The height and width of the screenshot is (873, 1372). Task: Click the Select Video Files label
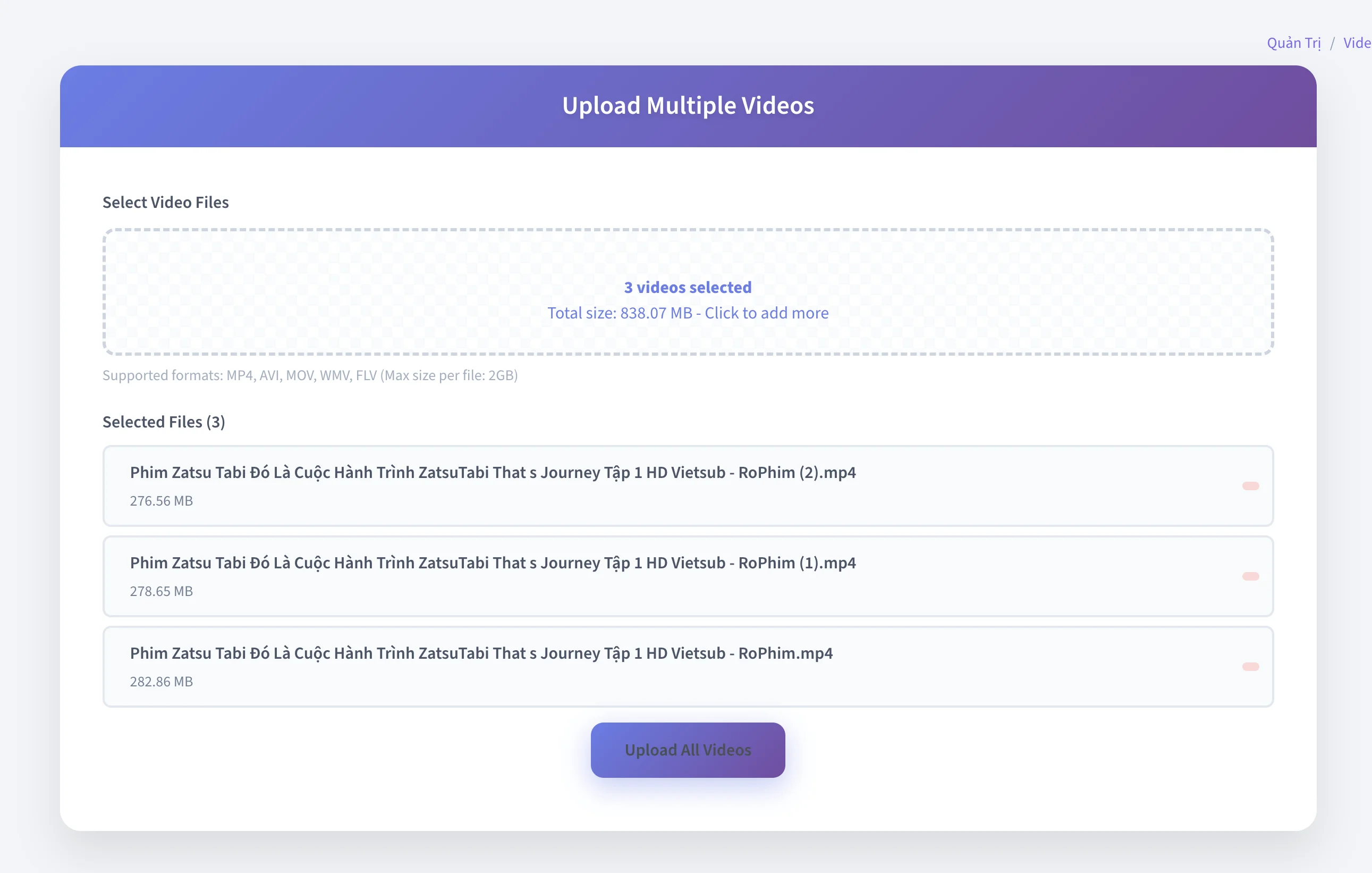[165, 203]
